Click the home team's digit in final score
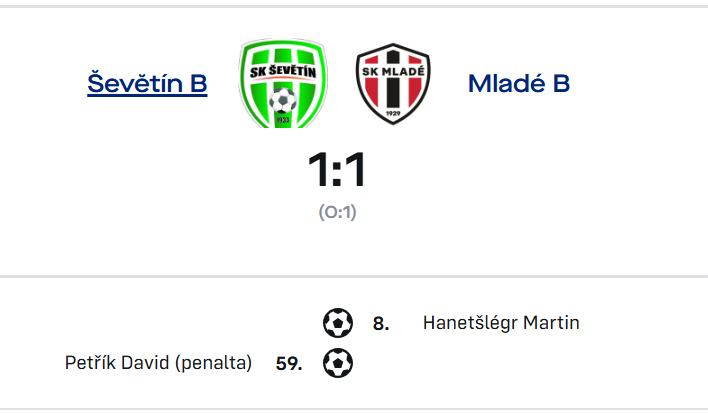Image resolution: width=708 pixels, height=413 pixels. pos(319,170)
